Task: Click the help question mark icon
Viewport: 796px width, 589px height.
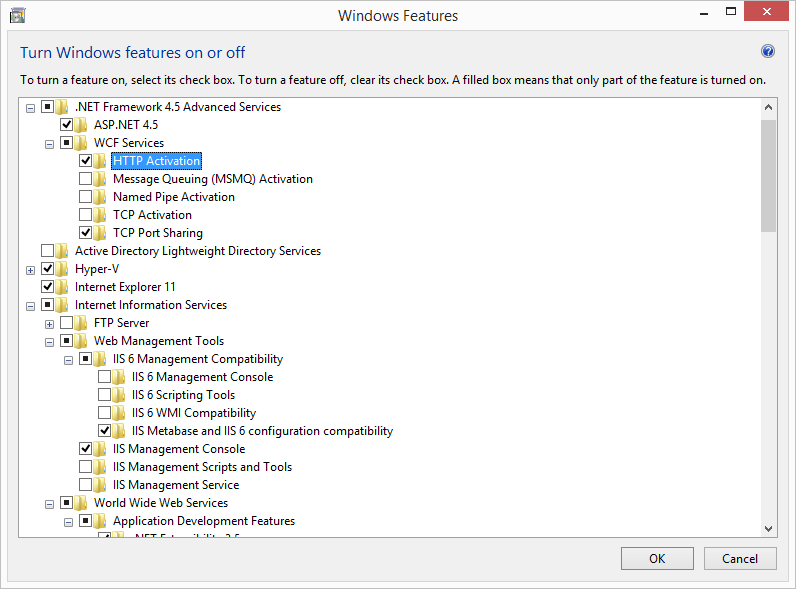Action: [x=768, y=52]
